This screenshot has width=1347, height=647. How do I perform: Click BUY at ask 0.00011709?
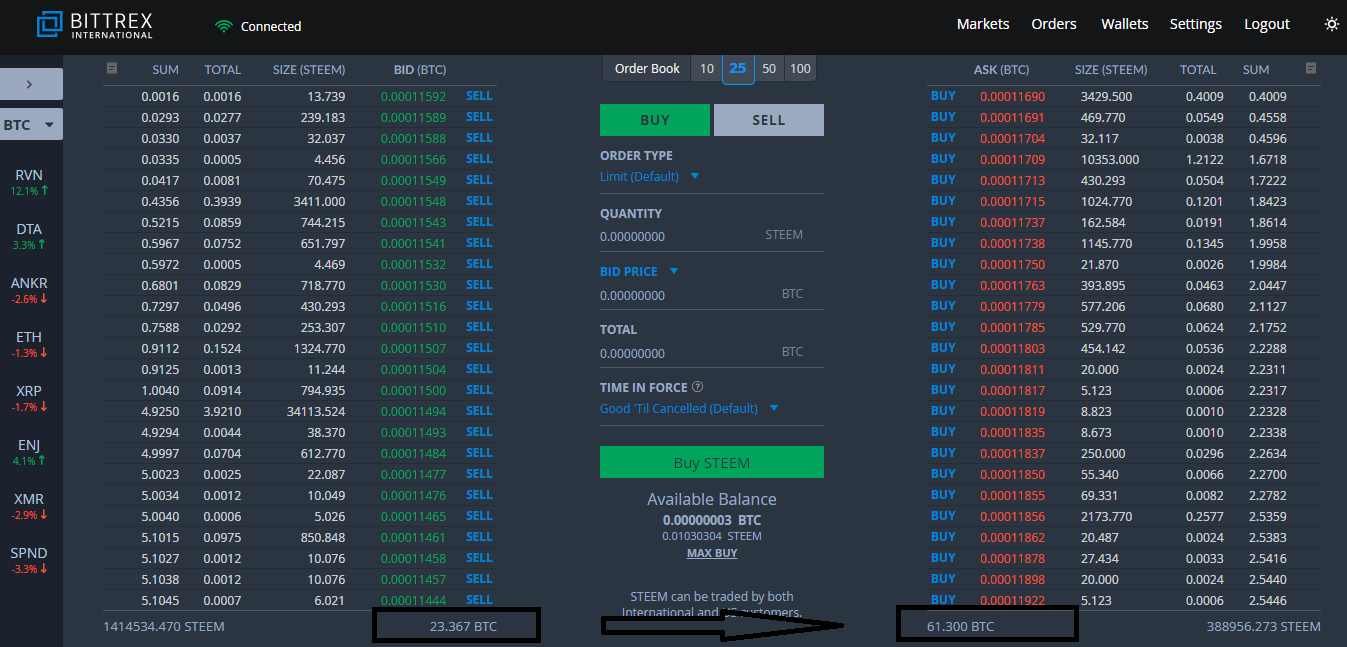[943, 159]
